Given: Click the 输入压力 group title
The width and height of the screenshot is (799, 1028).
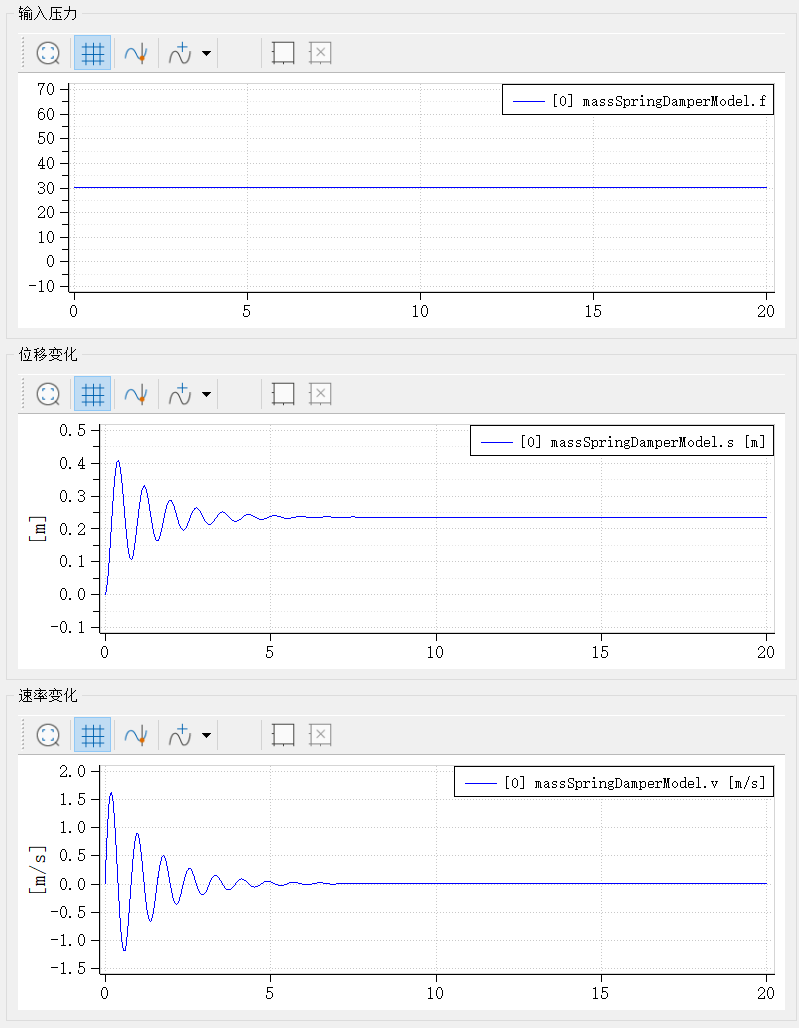Looking at the screenshot, I should [48, 13].
